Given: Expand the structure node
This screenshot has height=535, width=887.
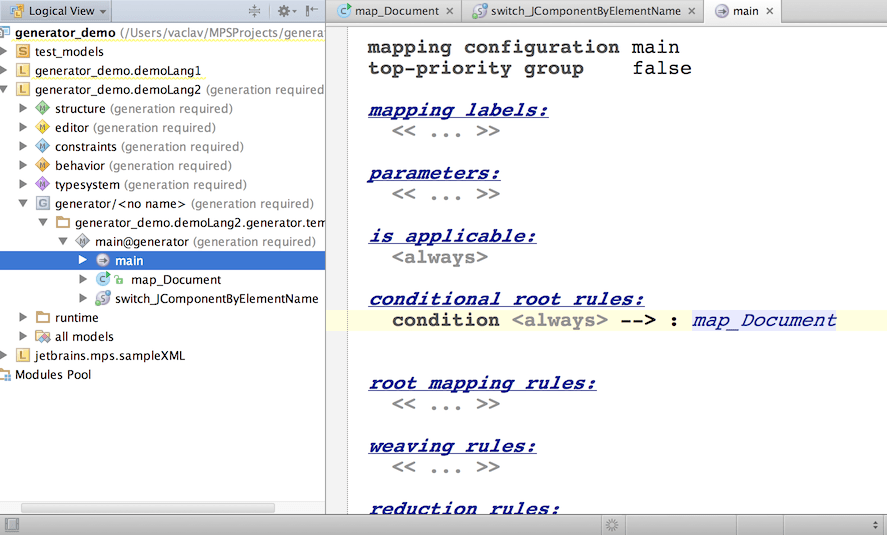Looking at the screenshot, I should [24, 108].
